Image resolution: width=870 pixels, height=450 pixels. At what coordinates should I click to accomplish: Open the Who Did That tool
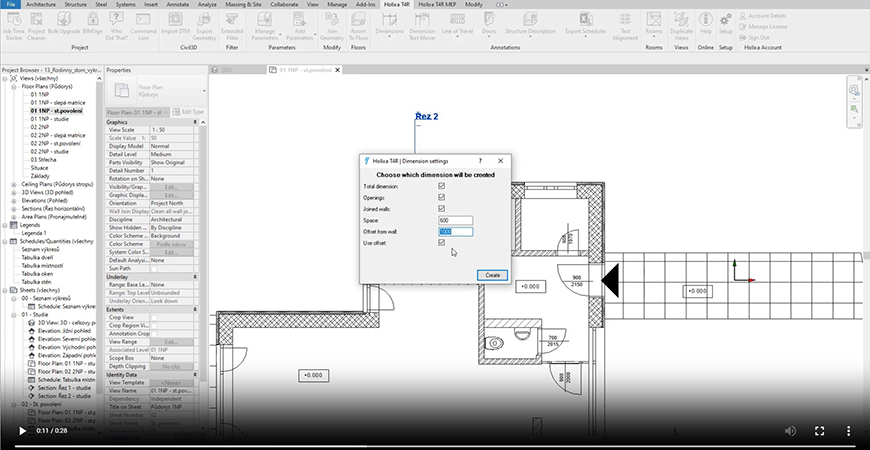click(x=117, y=26)
